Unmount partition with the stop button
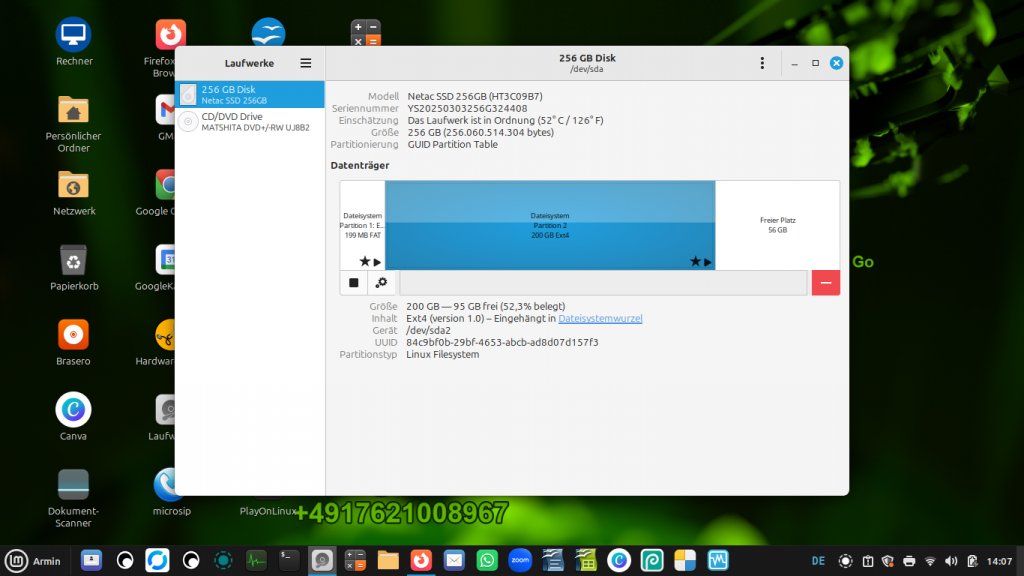The height and width of the screenshot is (576, 1024). point(354,283)
